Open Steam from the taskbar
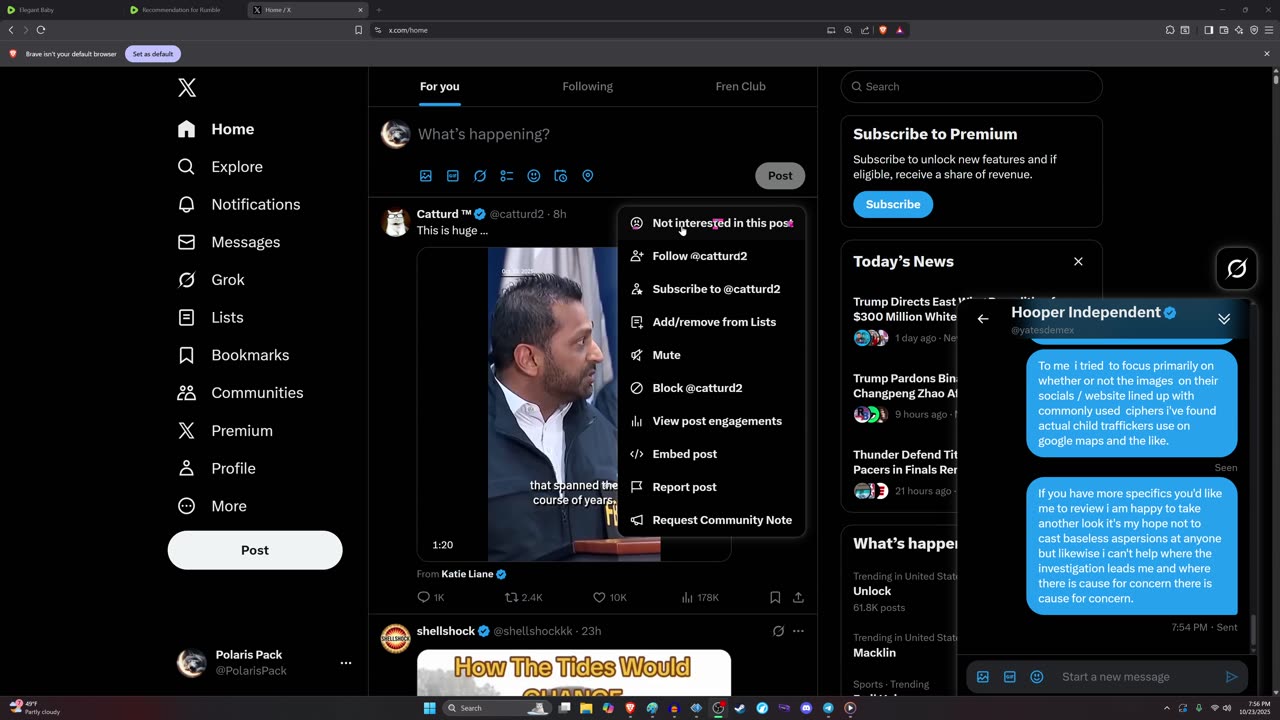The image size is (1280, 720). point(740,708)
